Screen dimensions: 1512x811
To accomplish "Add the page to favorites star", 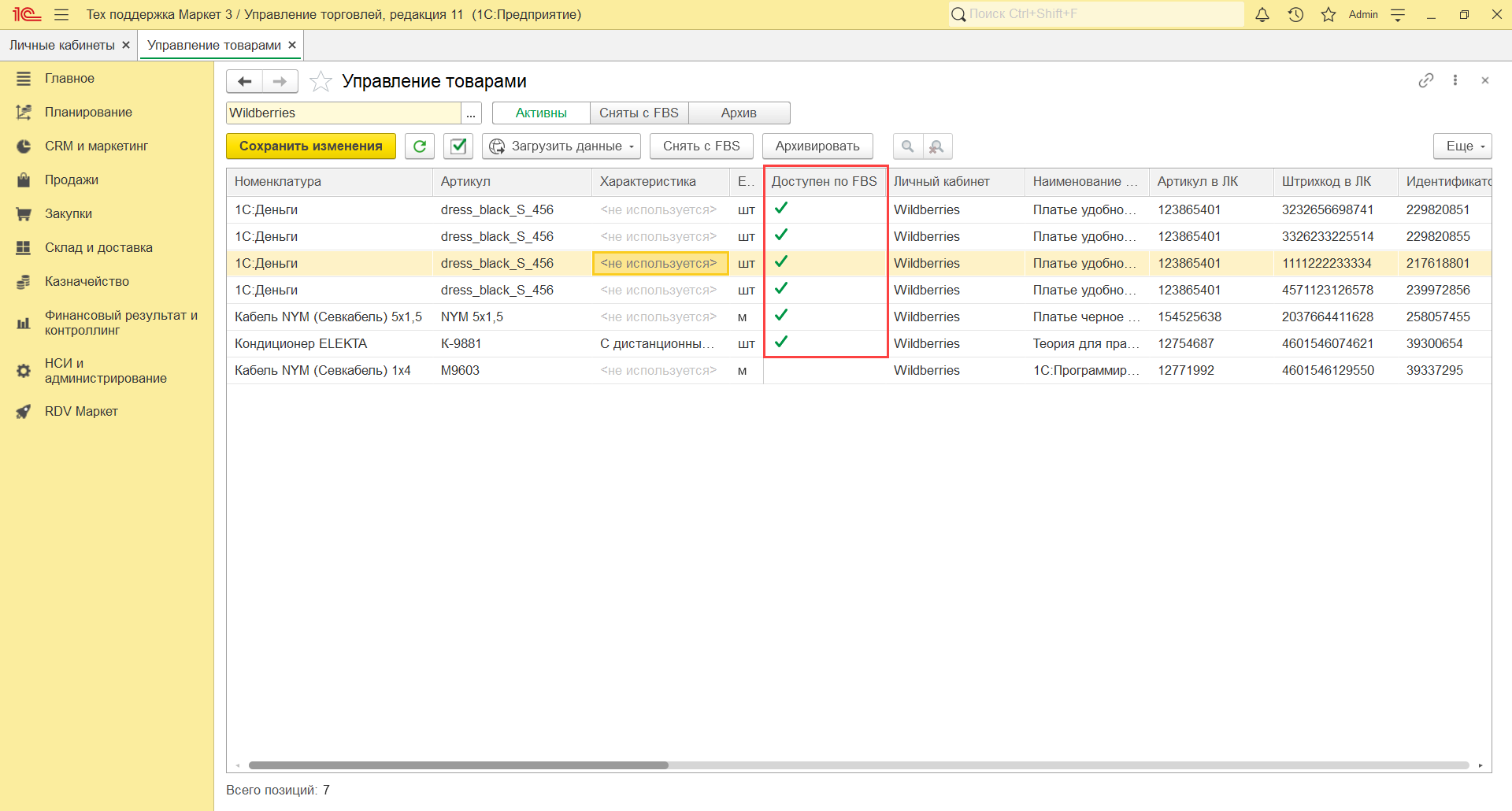I will (321, 82).
